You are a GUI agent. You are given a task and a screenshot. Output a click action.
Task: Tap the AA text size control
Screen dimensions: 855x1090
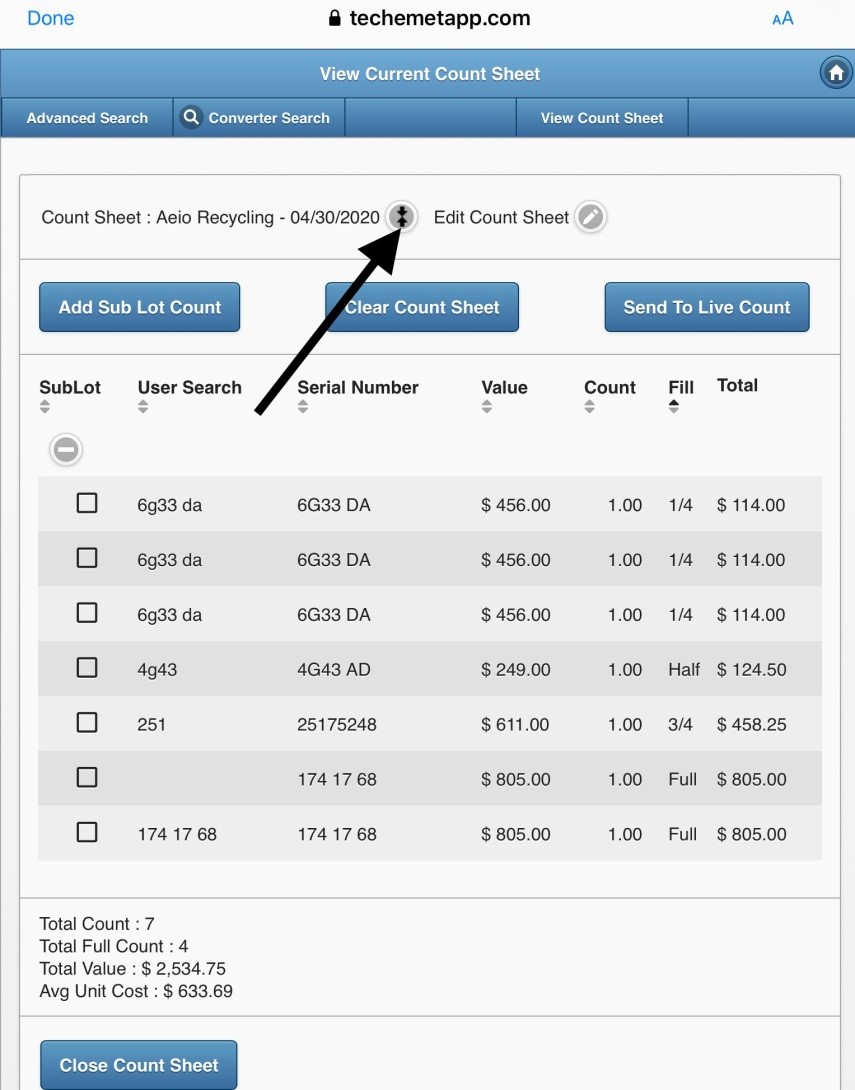[x=782, y=18]
